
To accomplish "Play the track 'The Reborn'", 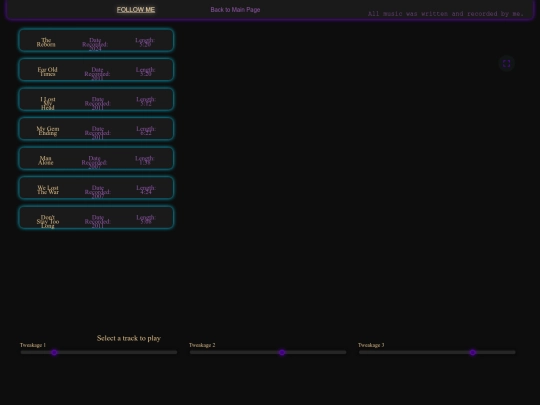I will 96,40.
